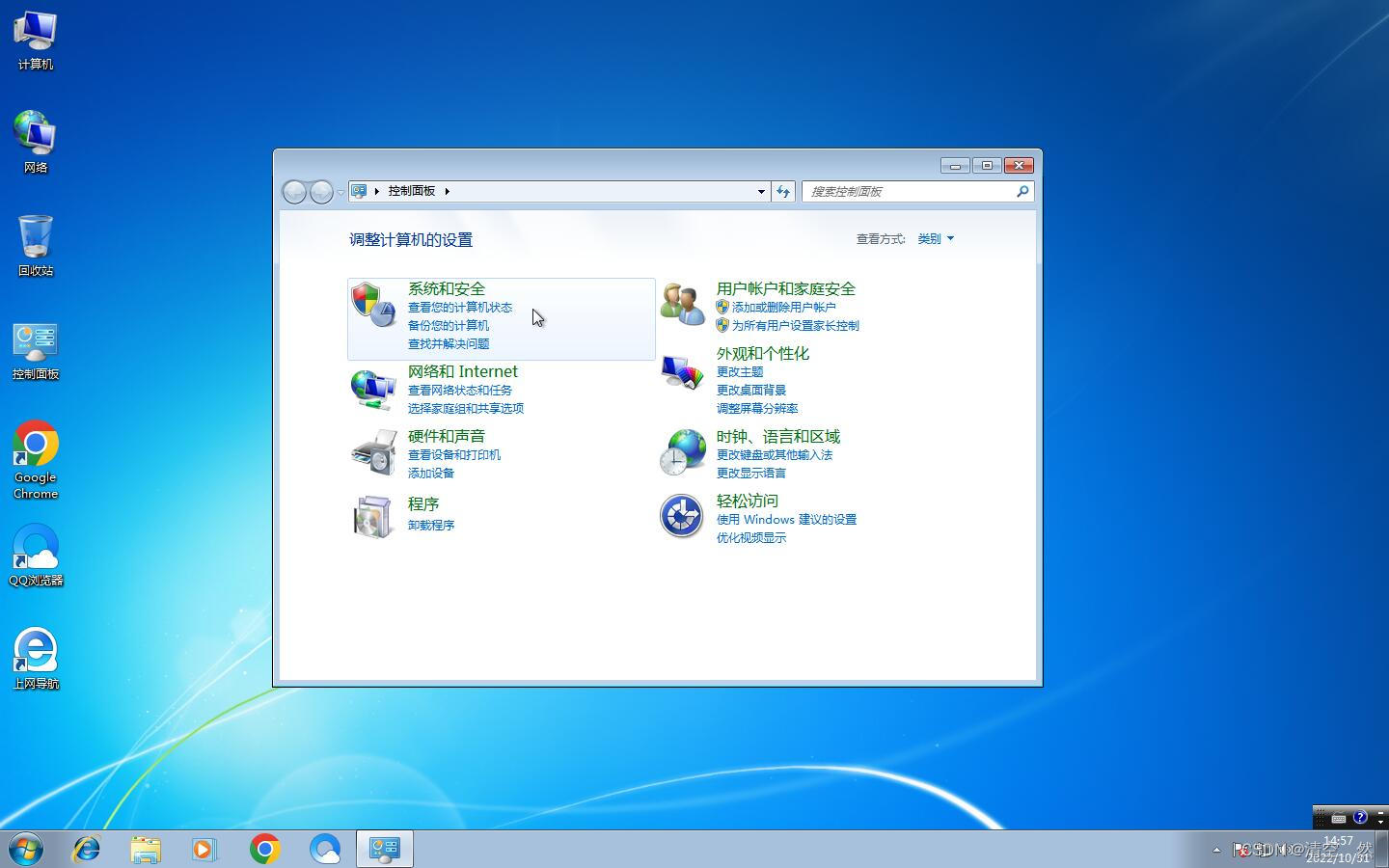Screen dimensions: 1389x868
Task: Open the 类别 view-by dropdown
Action: coord(936,238)
